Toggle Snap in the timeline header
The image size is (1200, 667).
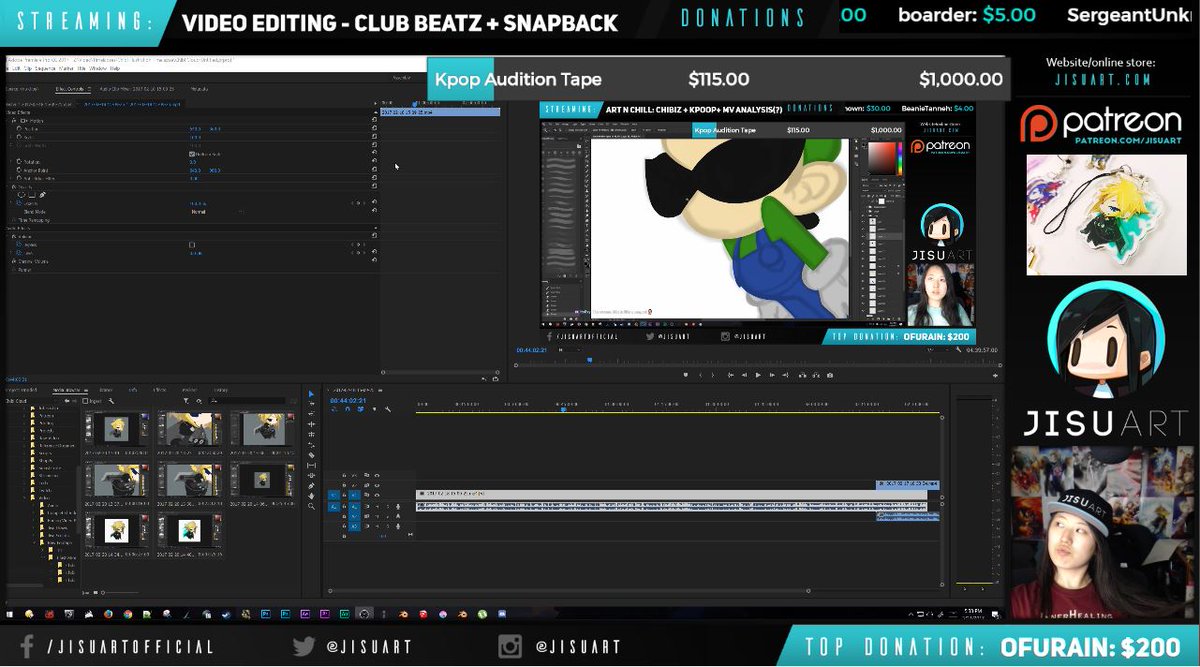pyautogui.click(x=347, y=409)
